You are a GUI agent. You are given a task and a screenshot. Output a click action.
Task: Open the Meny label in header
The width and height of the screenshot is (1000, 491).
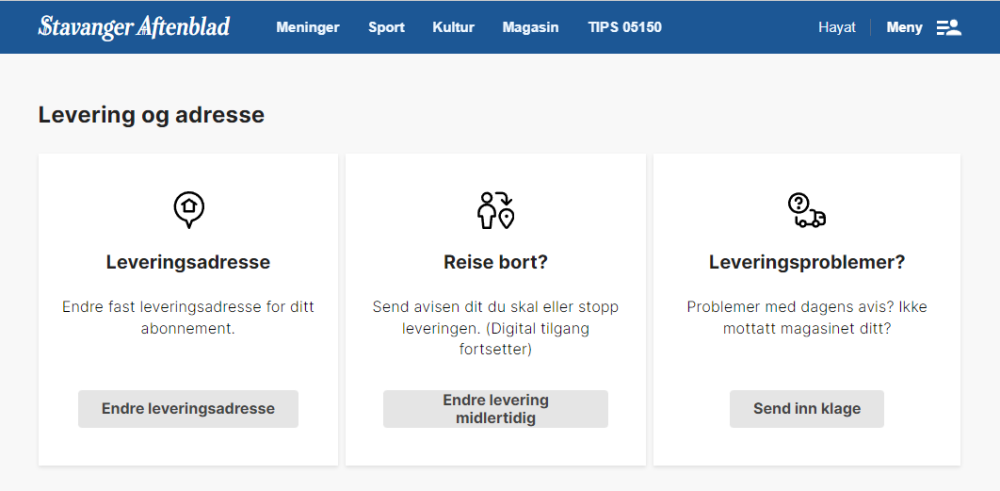click(x=904, y=28)
